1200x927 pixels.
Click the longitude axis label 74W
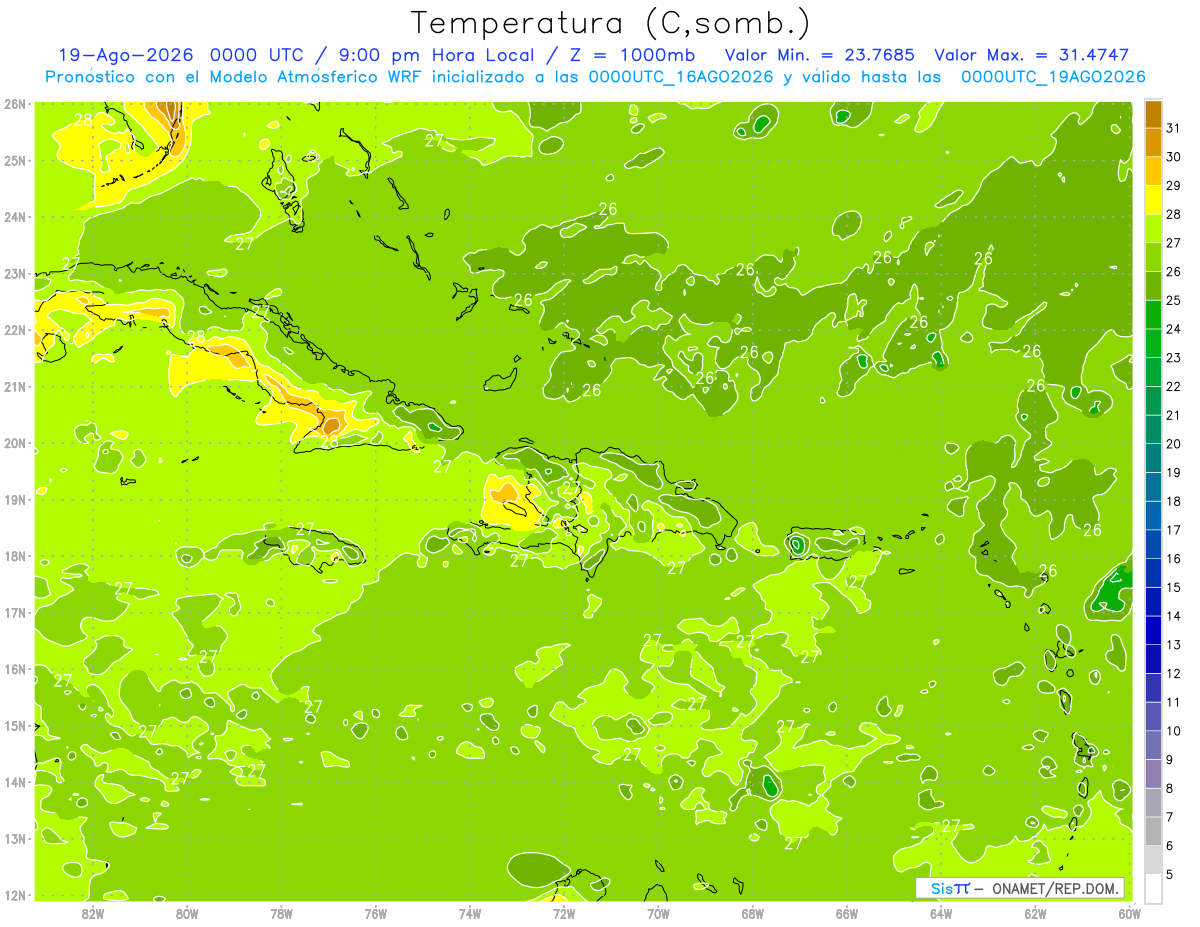tap(470, 914)
